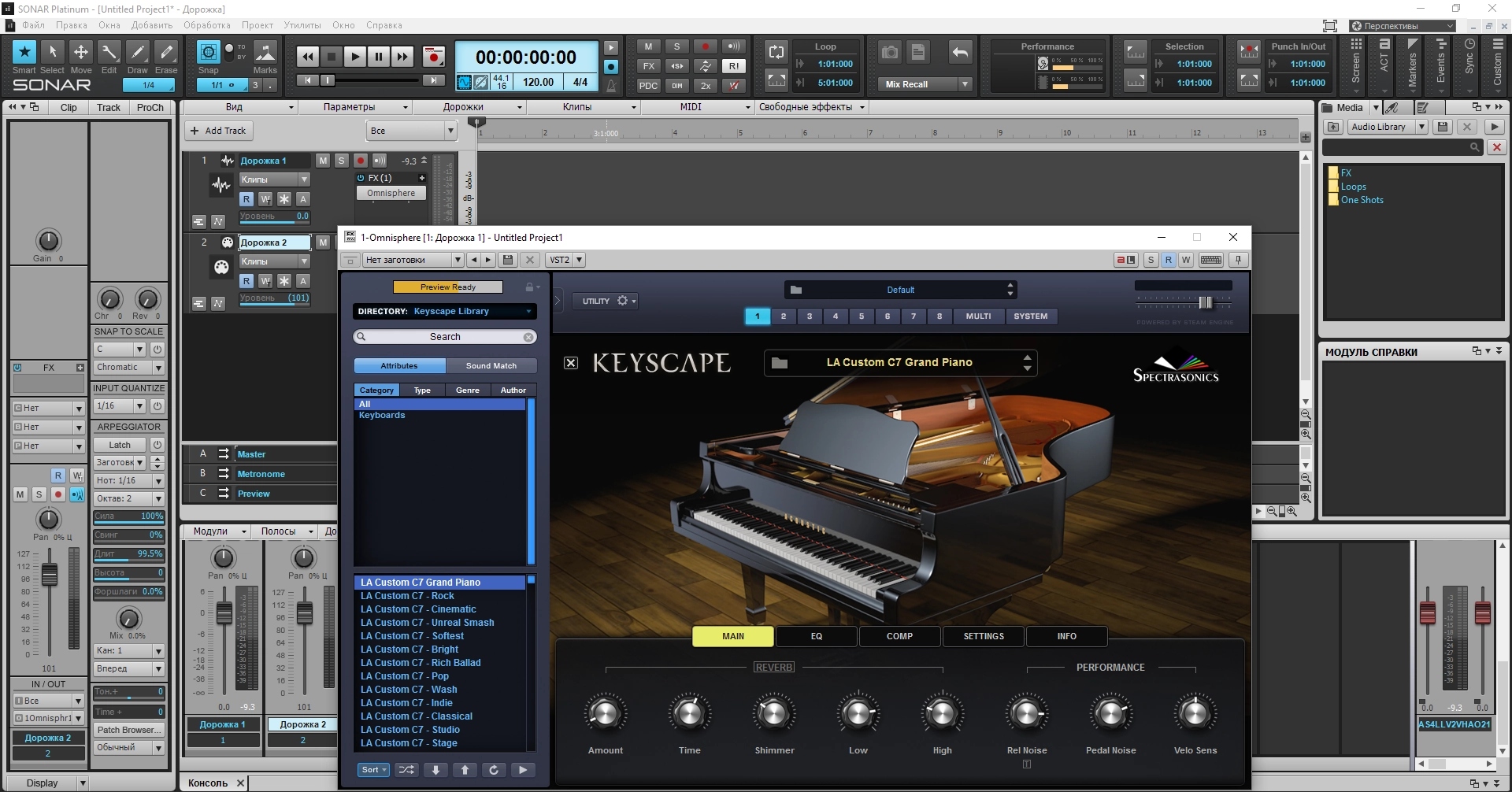The image size is (1512, 792).
Task: Click the Mix Recall camera icon
Action: click(890, 53)
